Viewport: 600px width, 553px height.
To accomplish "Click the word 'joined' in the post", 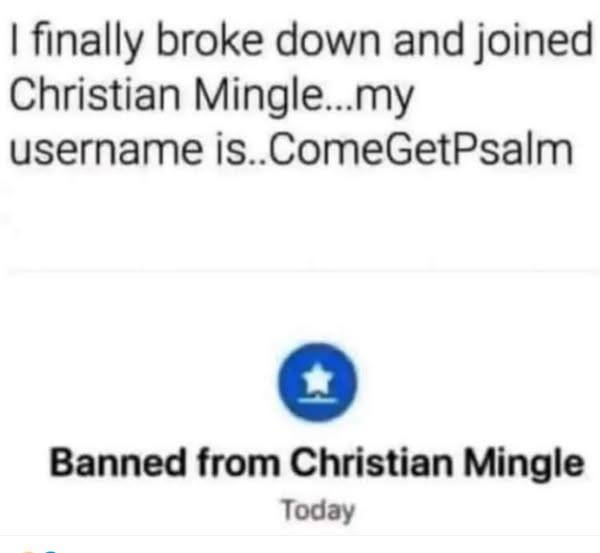I will (x=533, y=42).
